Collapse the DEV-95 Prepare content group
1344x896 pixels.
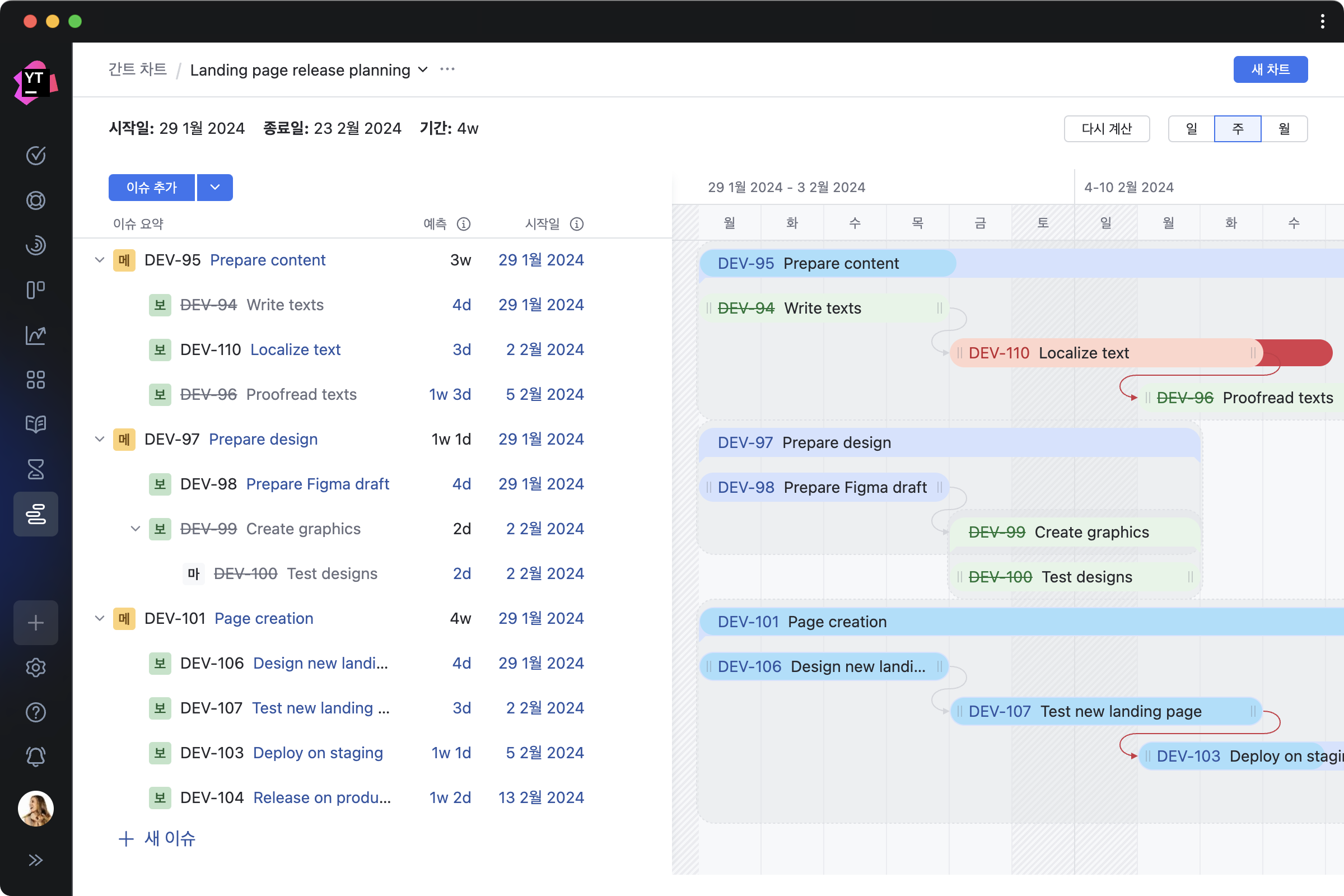(100, 260)
